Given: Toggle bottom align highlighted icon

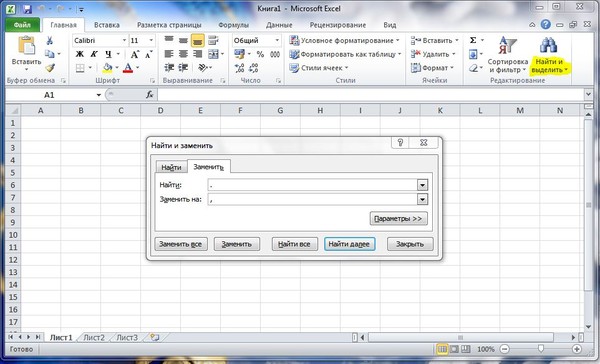Looking at the screenshot, I should point(198,41).
